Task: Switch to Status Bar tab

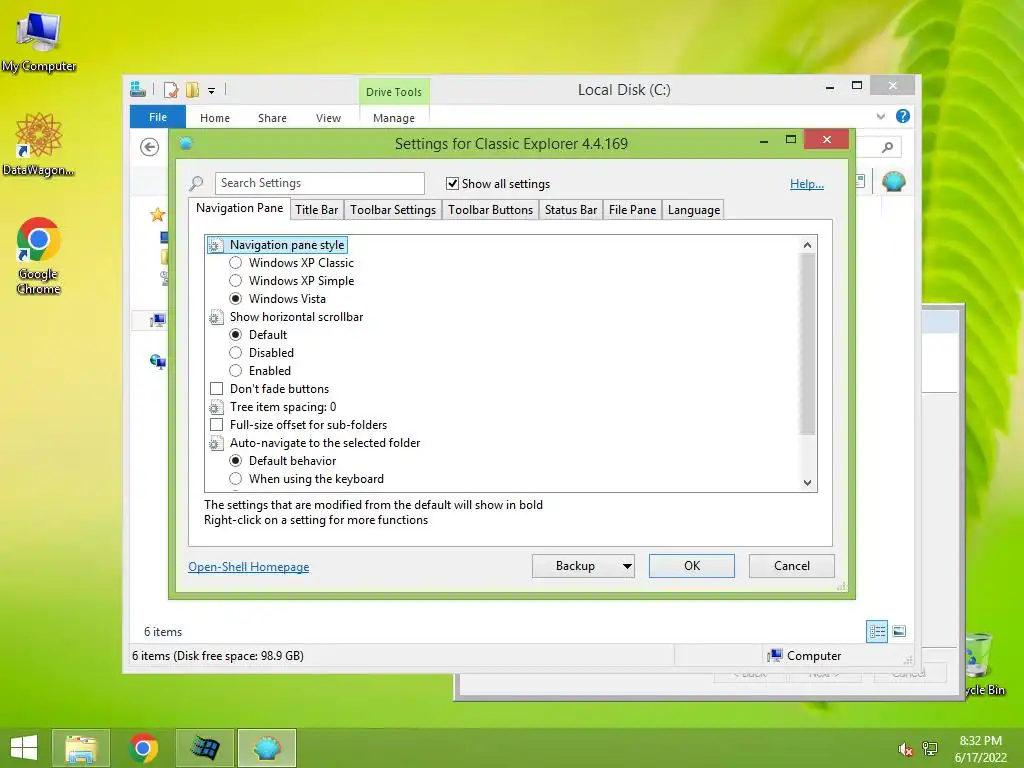Action: (x=570, y=210)
